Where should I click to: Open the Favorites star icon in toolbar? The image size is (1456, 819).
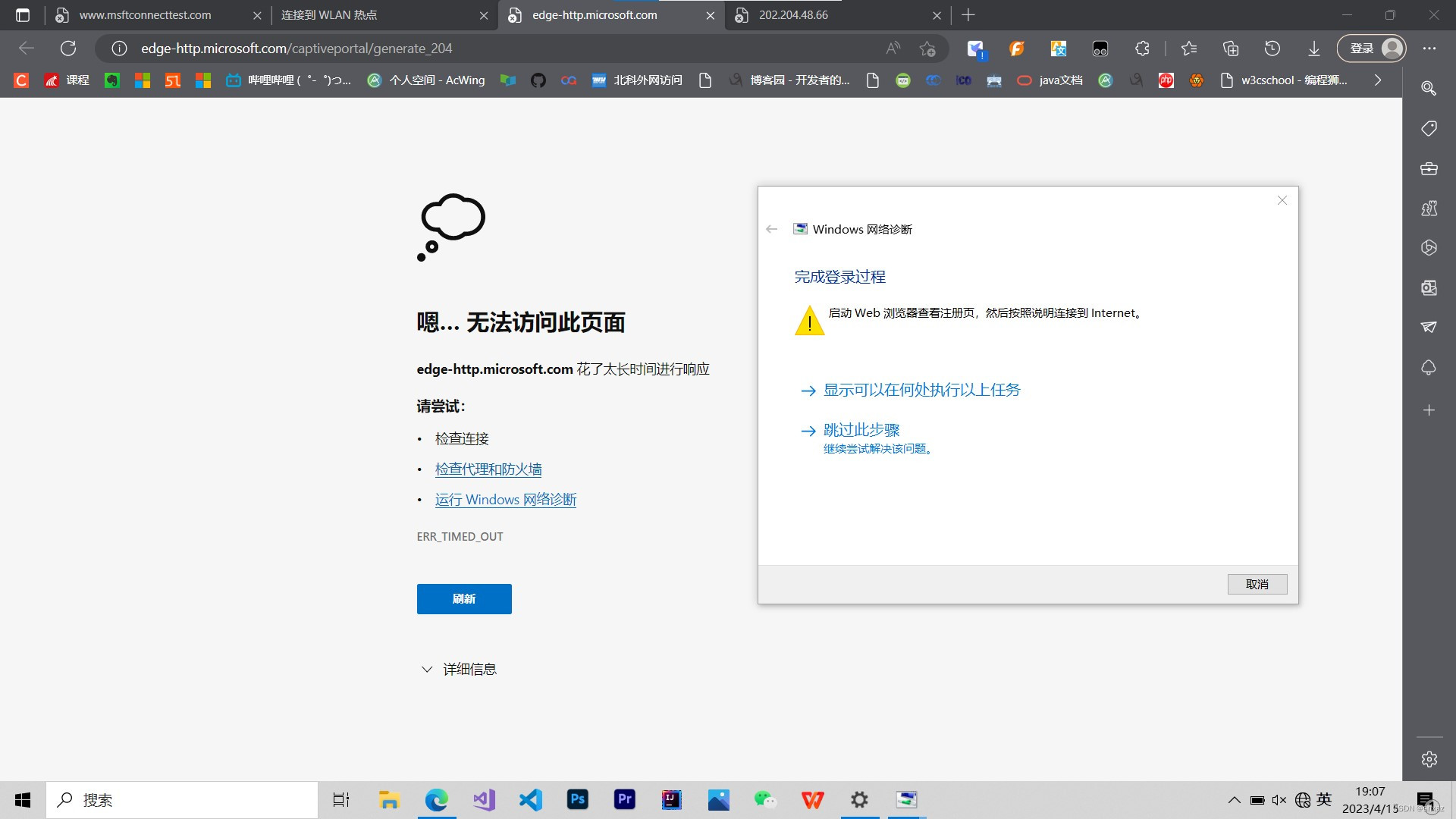[1188, 49]
